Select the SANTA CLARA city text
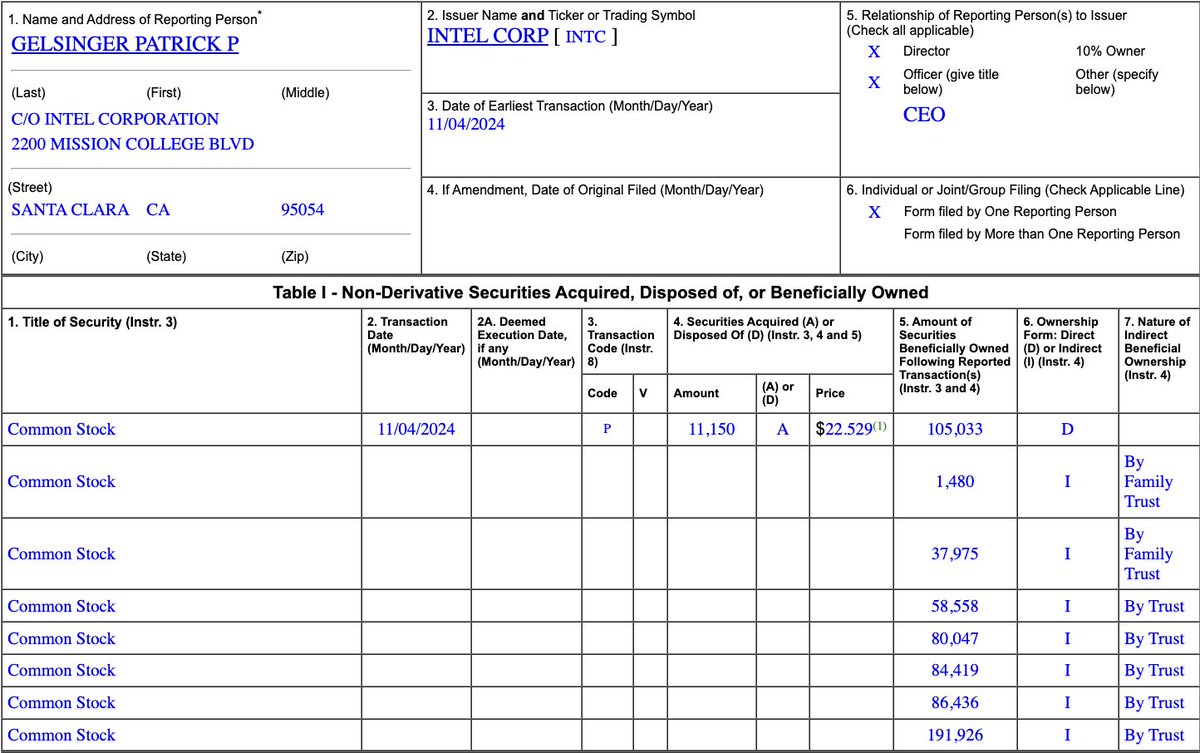Screen dimensions: 1200x753 70,210
